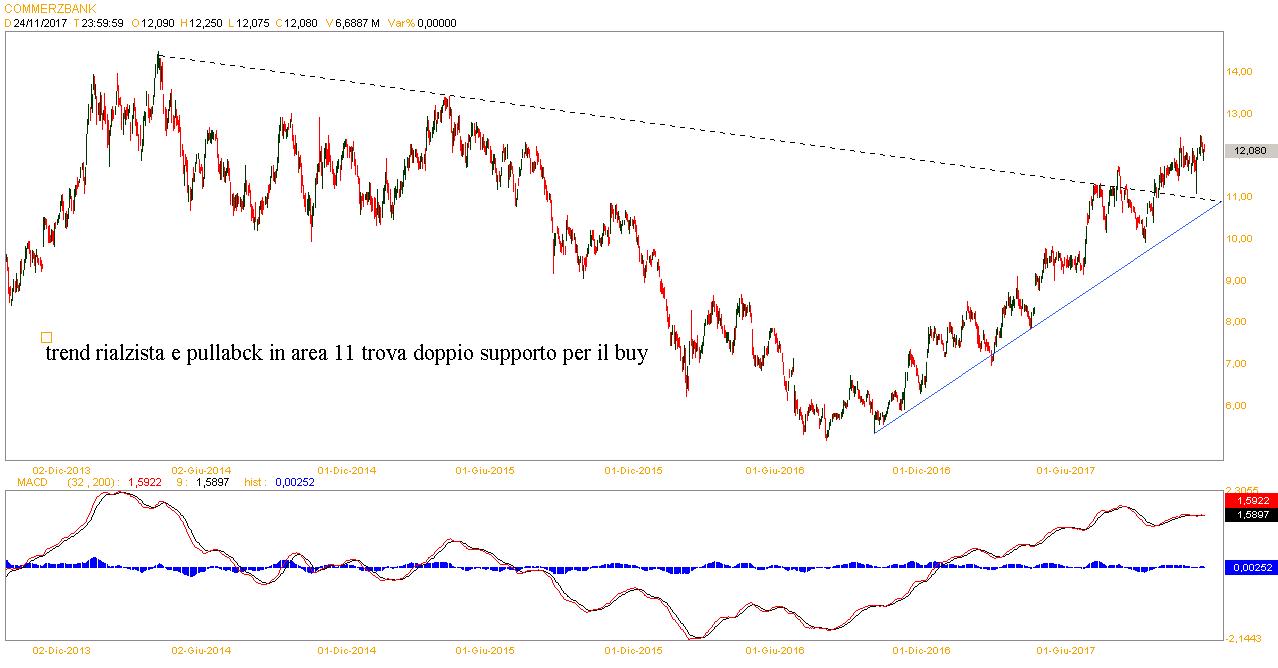Screen dimensions: 1278x668
Task: Click the time value 23:59:59
Action: pos(104,23)
